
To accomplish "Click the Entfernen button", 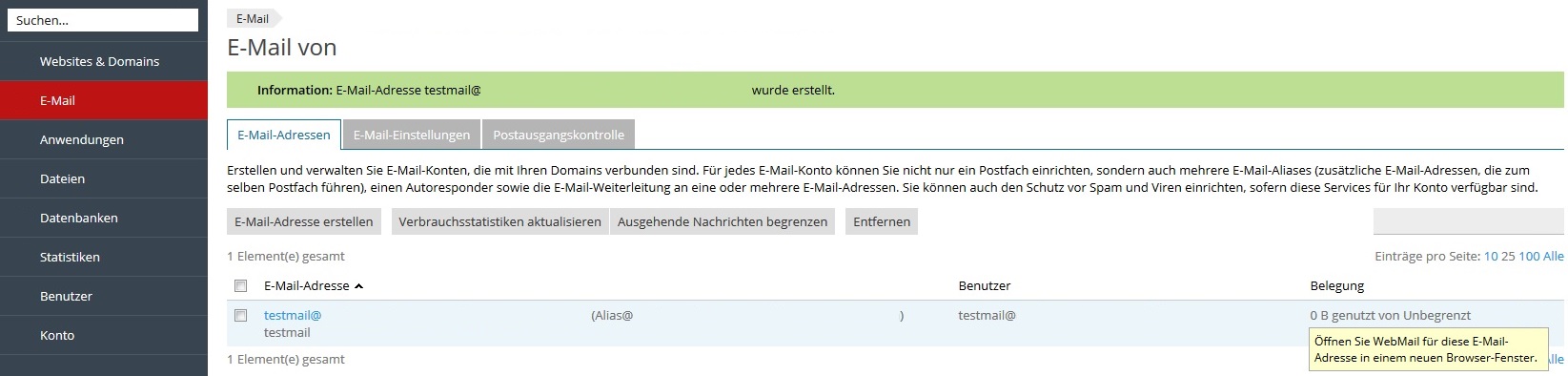I will 882,221.
